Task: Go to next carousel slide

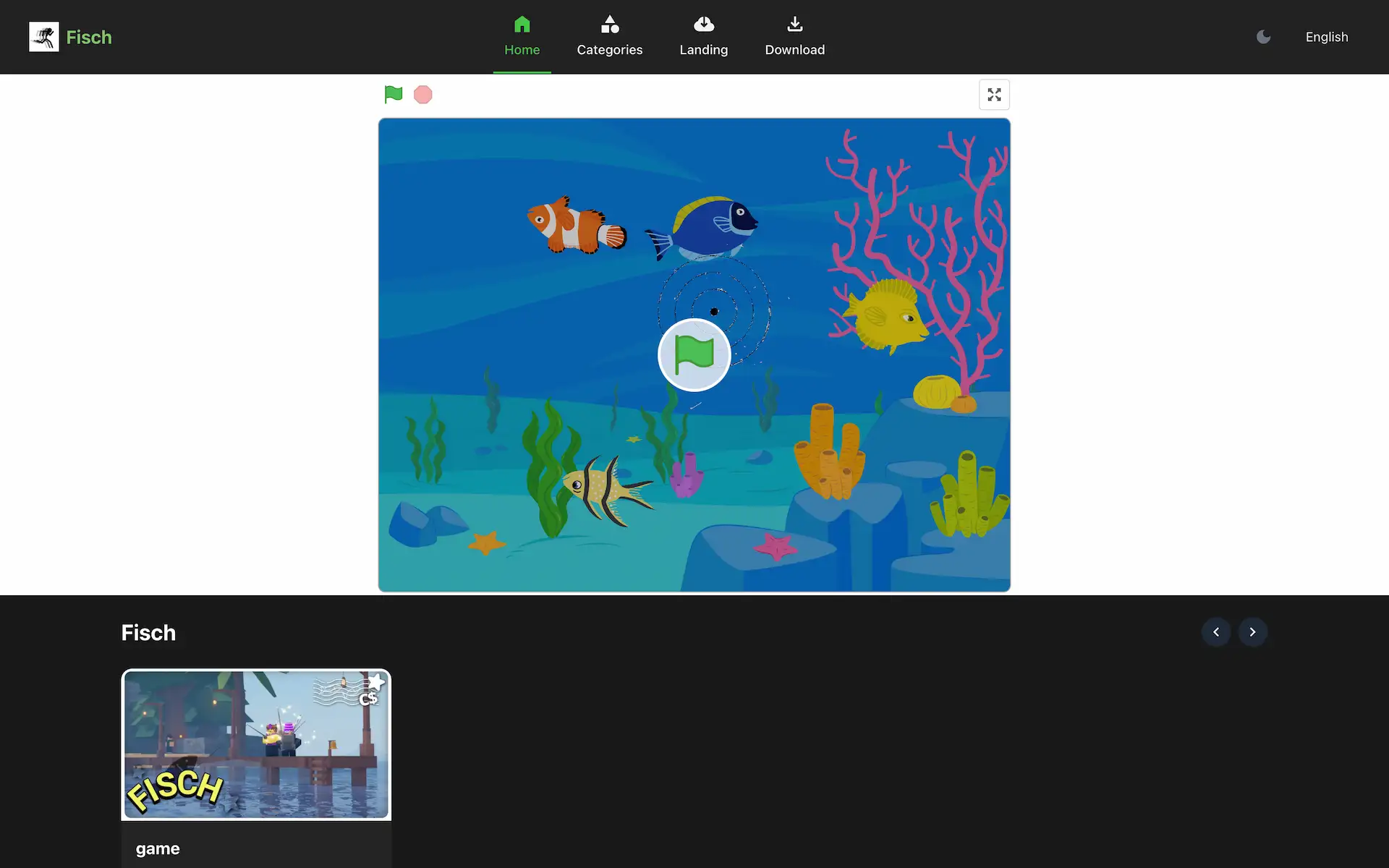Action: click(1252, 632)
